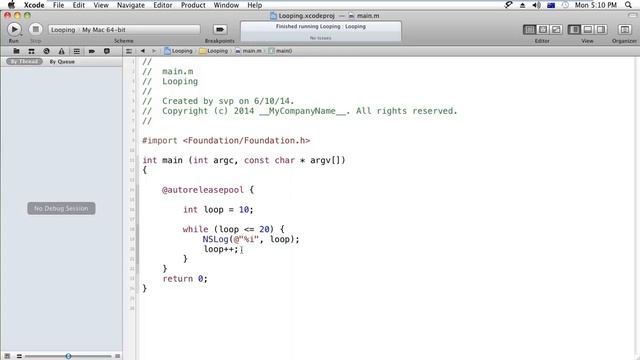
Task: Open the Window menu
Action: (x=226, y=5)
